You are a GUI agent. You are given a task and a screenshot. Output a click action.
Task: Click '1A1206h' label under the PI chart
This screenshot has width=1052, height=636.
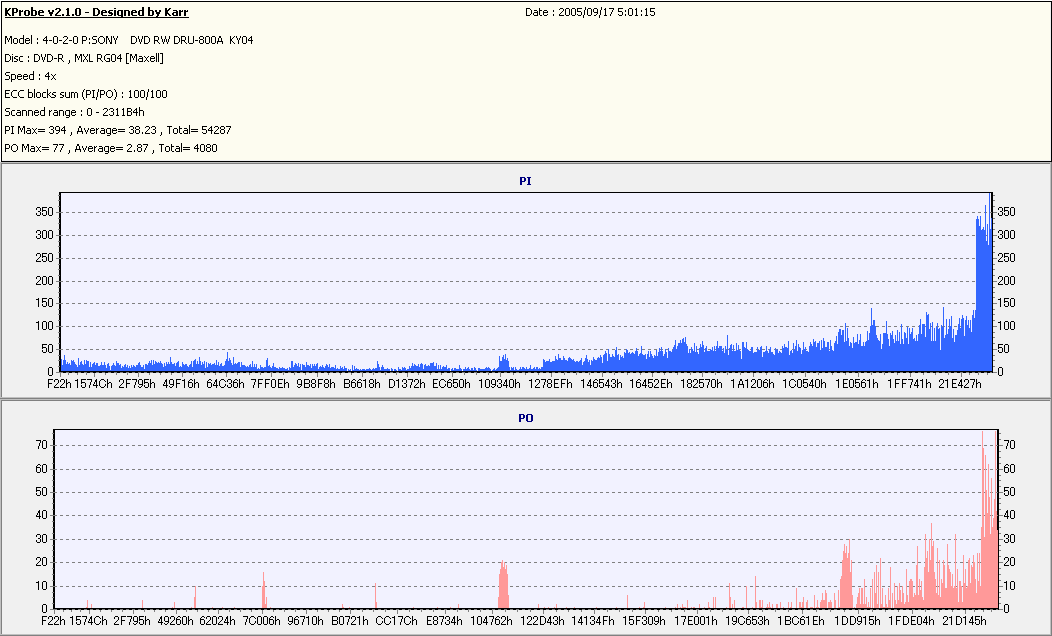click(752, 384)
